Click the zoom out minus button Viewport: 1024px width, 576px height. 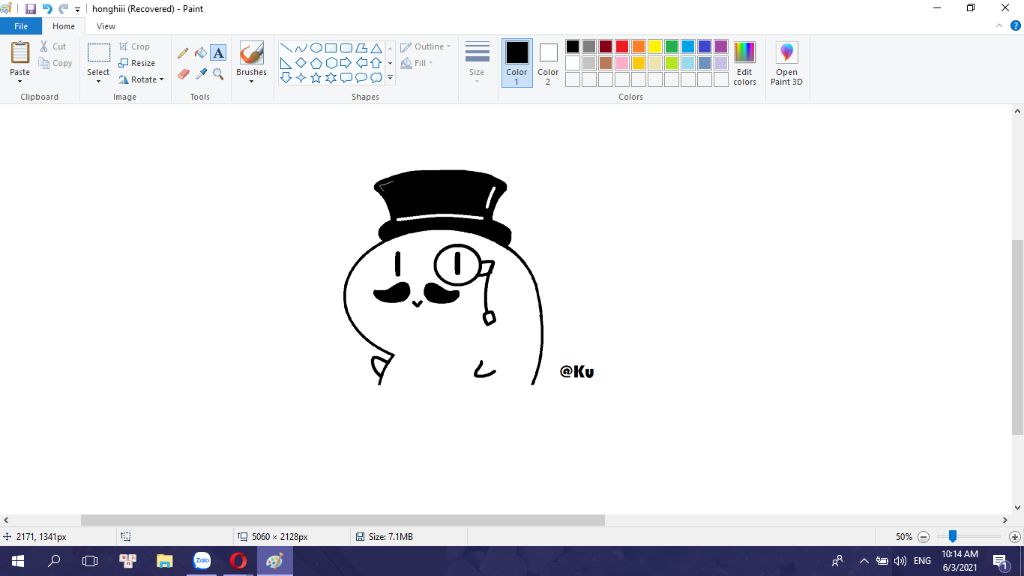923,537
